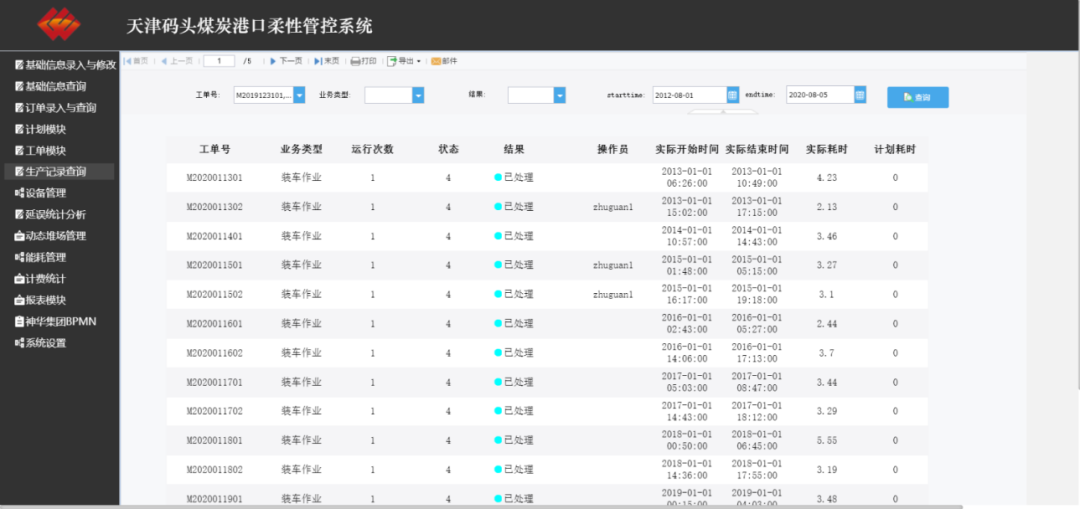
Task: Click work order M2020011501 cell
Action: click(215, 265)
